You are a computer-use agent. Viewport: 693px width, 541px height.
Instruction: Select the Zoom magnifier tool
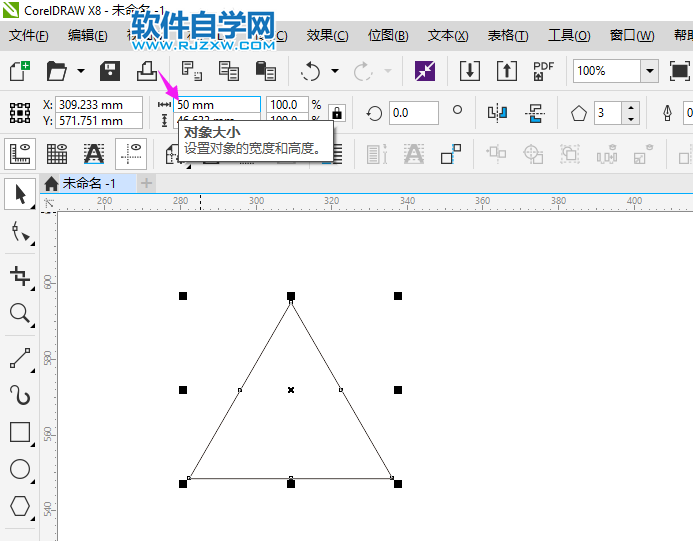[x=20, y=313]
